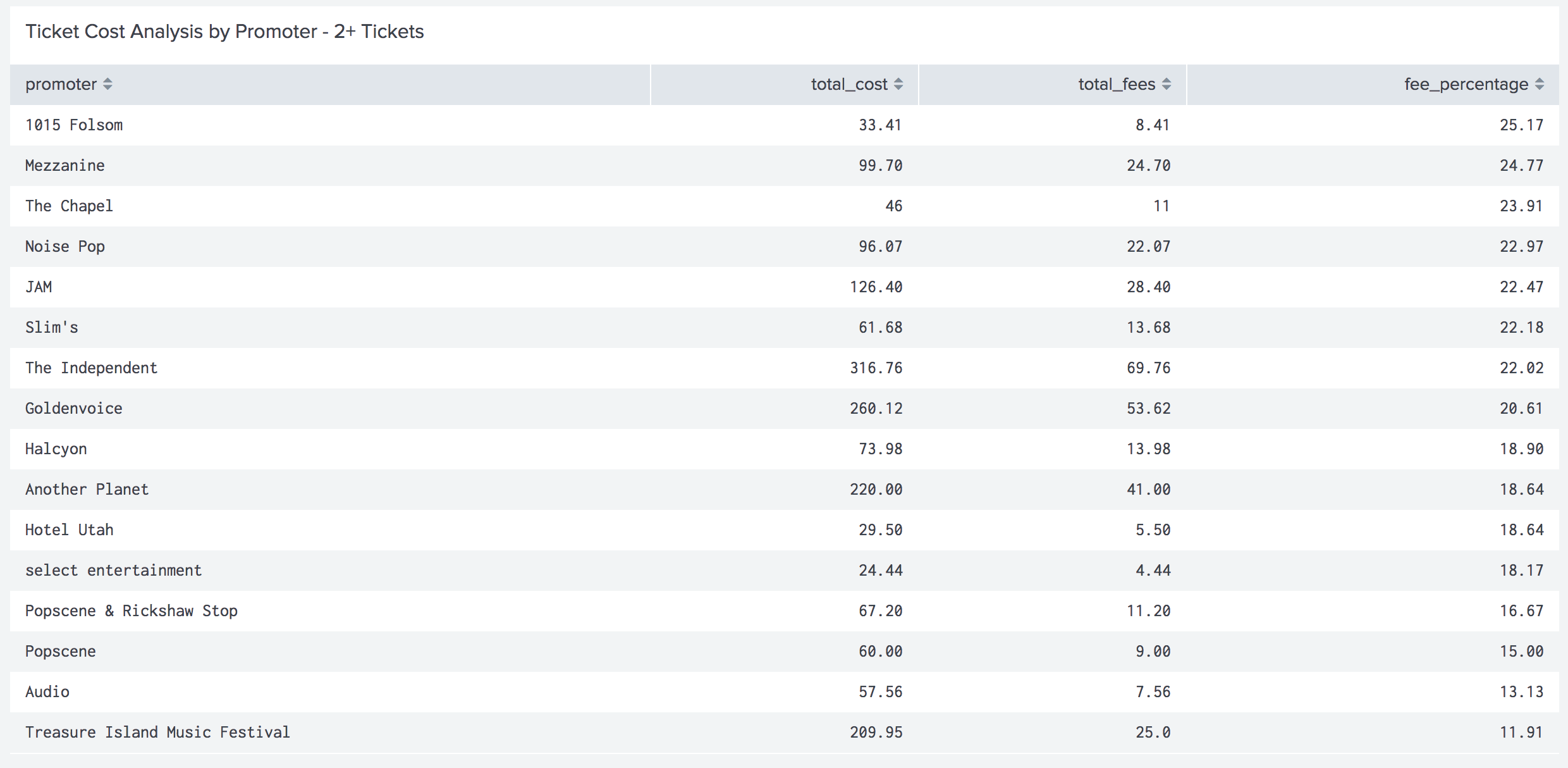Select total fees value 8.41
The height and width of the screenshot is (768, 1568).
[x=1153, y=125]
